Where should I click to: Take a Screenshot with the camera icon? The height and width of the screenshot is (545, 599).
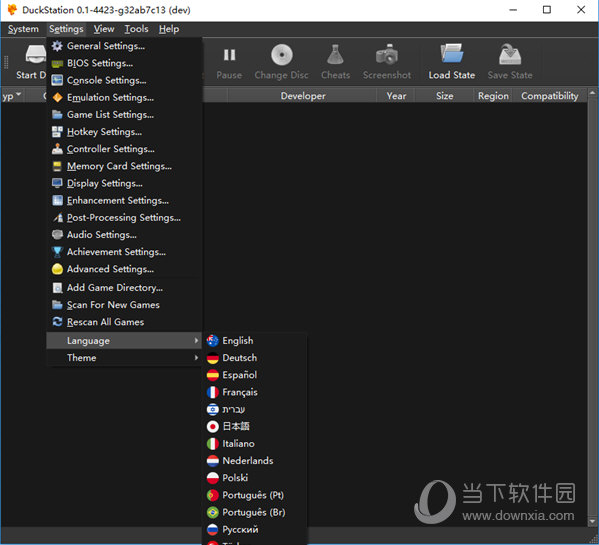coord(387,55)
